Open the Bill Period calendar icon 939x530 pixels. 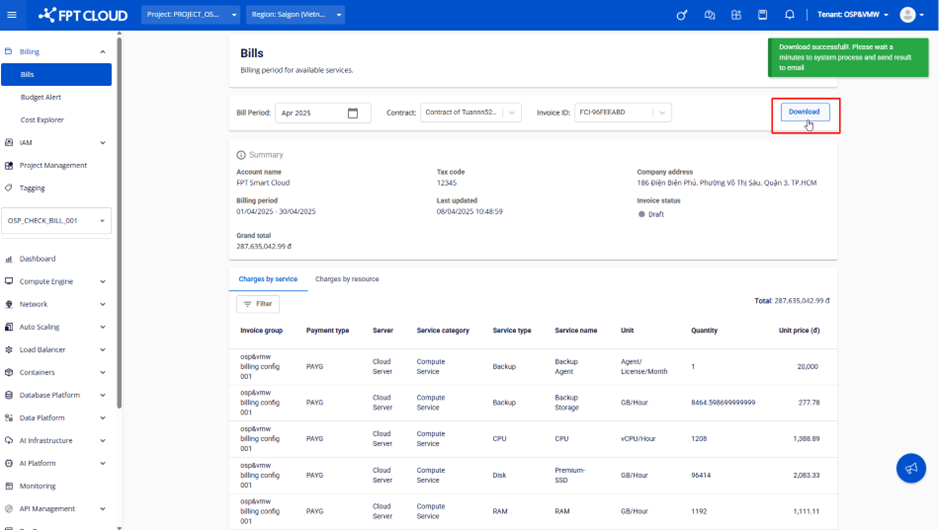click(x=353, y=113)
